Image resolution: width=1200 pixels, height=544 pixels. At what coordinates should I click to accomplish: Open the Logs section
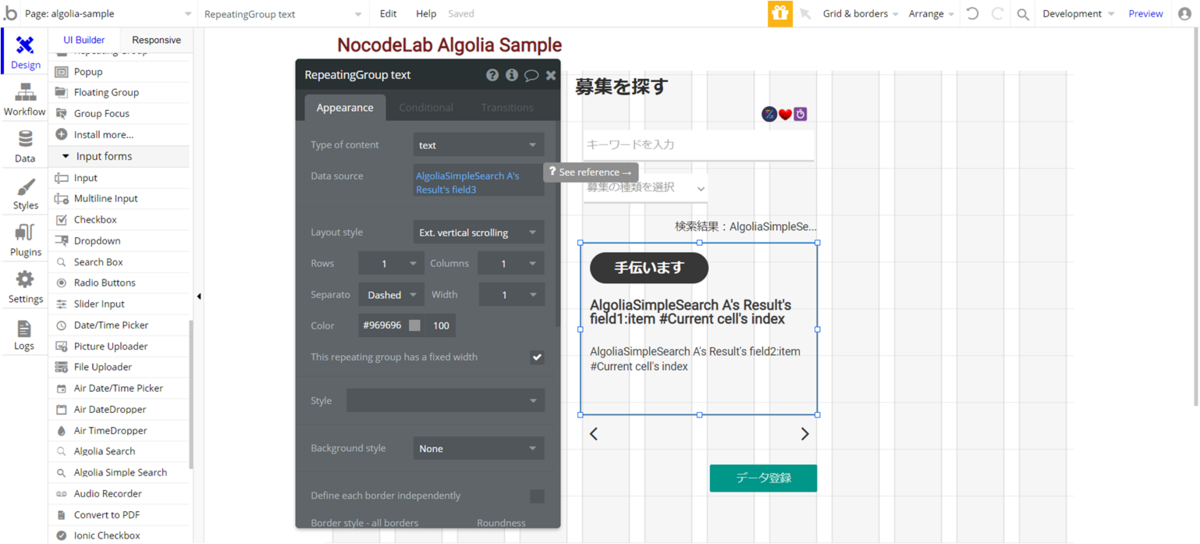(25, 335)
